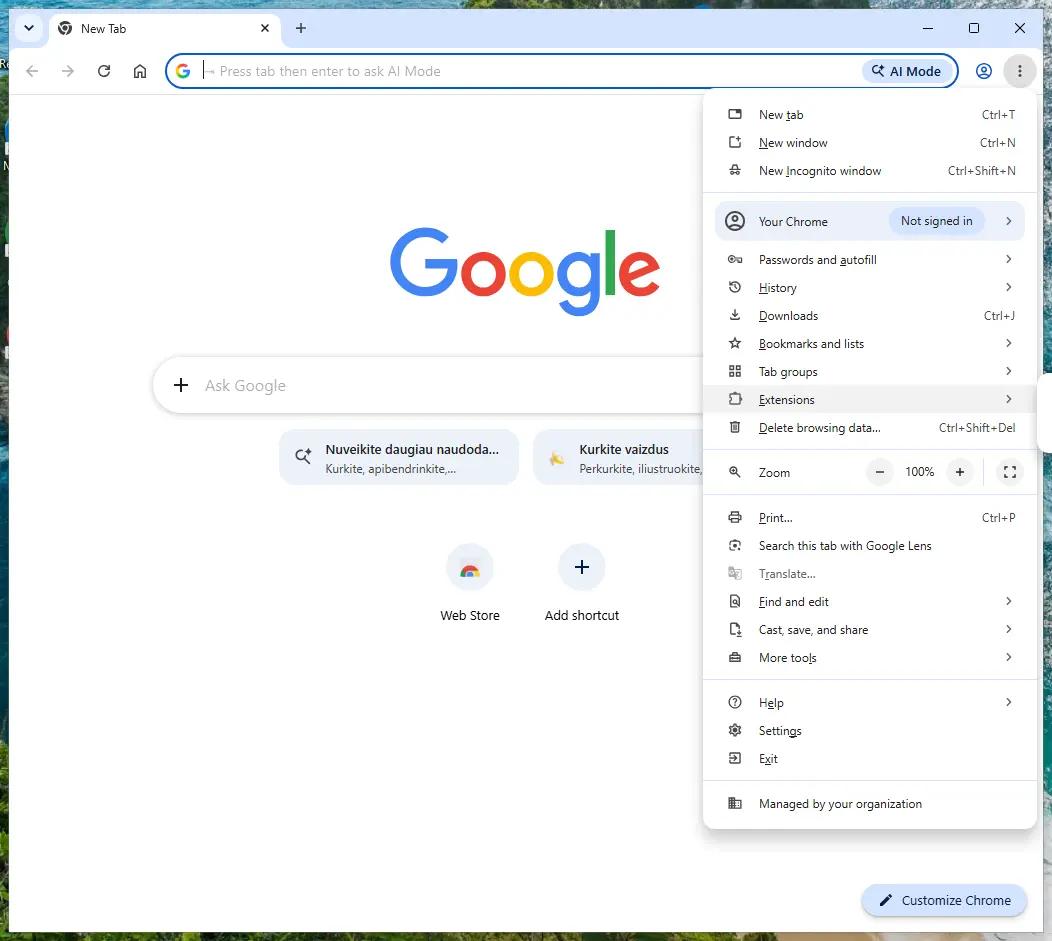The height and width of the screenshot is (941, 1052).
Task: Click the Find and edit icon
Action: coord(735,602)
